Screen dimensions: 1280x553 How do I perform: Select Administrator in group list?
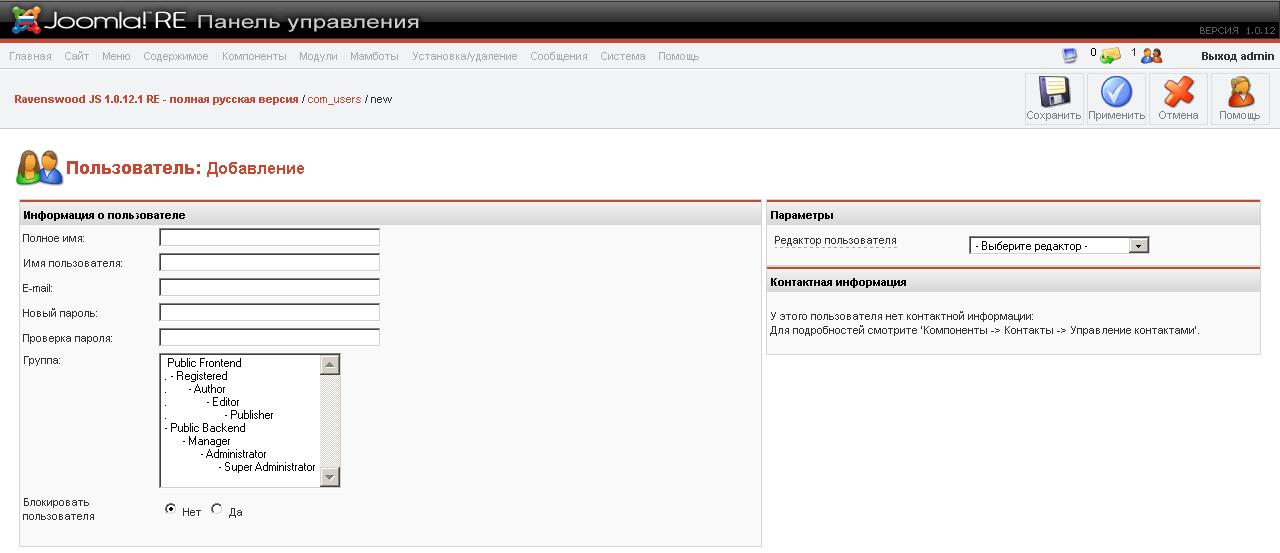240,454
